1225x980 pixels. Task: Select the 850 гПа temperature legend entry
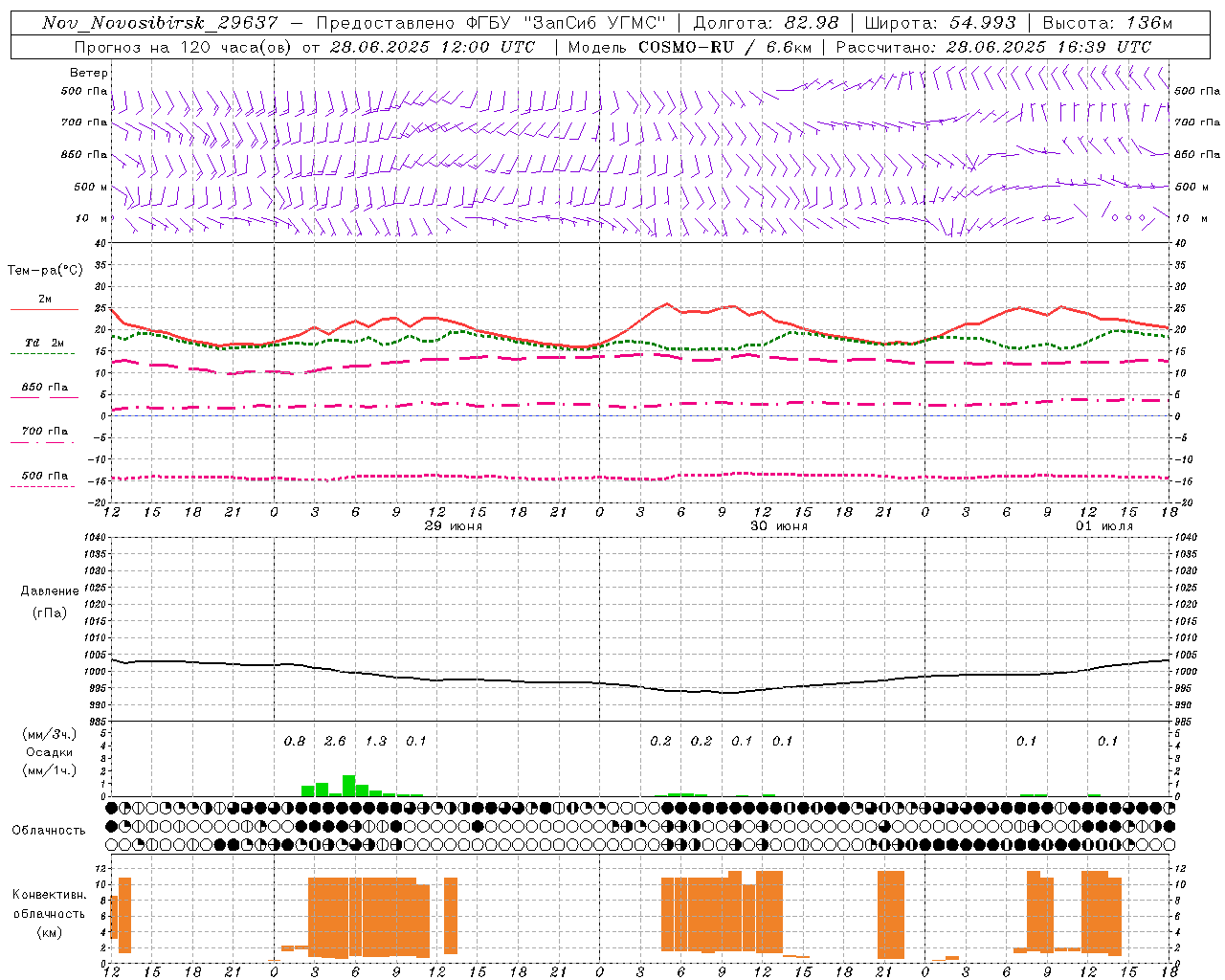coord(45,388)
